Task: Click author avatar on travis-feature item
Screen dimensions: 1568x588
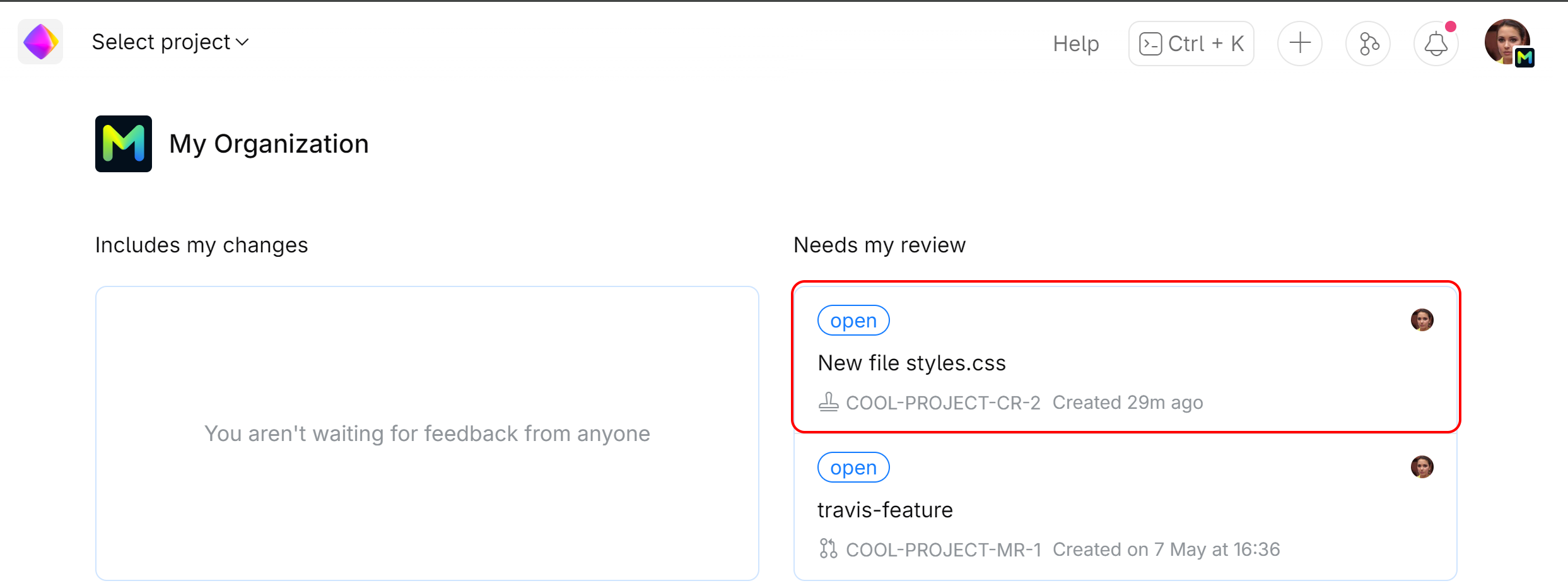Action: tap(1422, 467)
